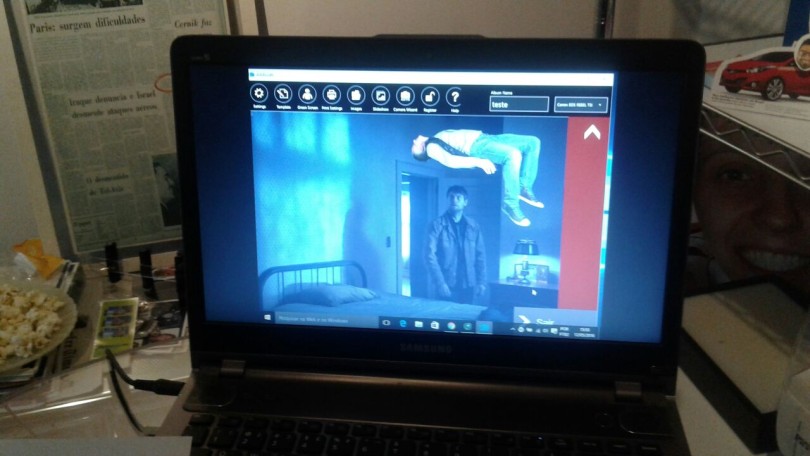Image resolution: width=810 pixels, height=456 pixels.
Task: Open the Green Screen person icon
Action: point(307,95)
